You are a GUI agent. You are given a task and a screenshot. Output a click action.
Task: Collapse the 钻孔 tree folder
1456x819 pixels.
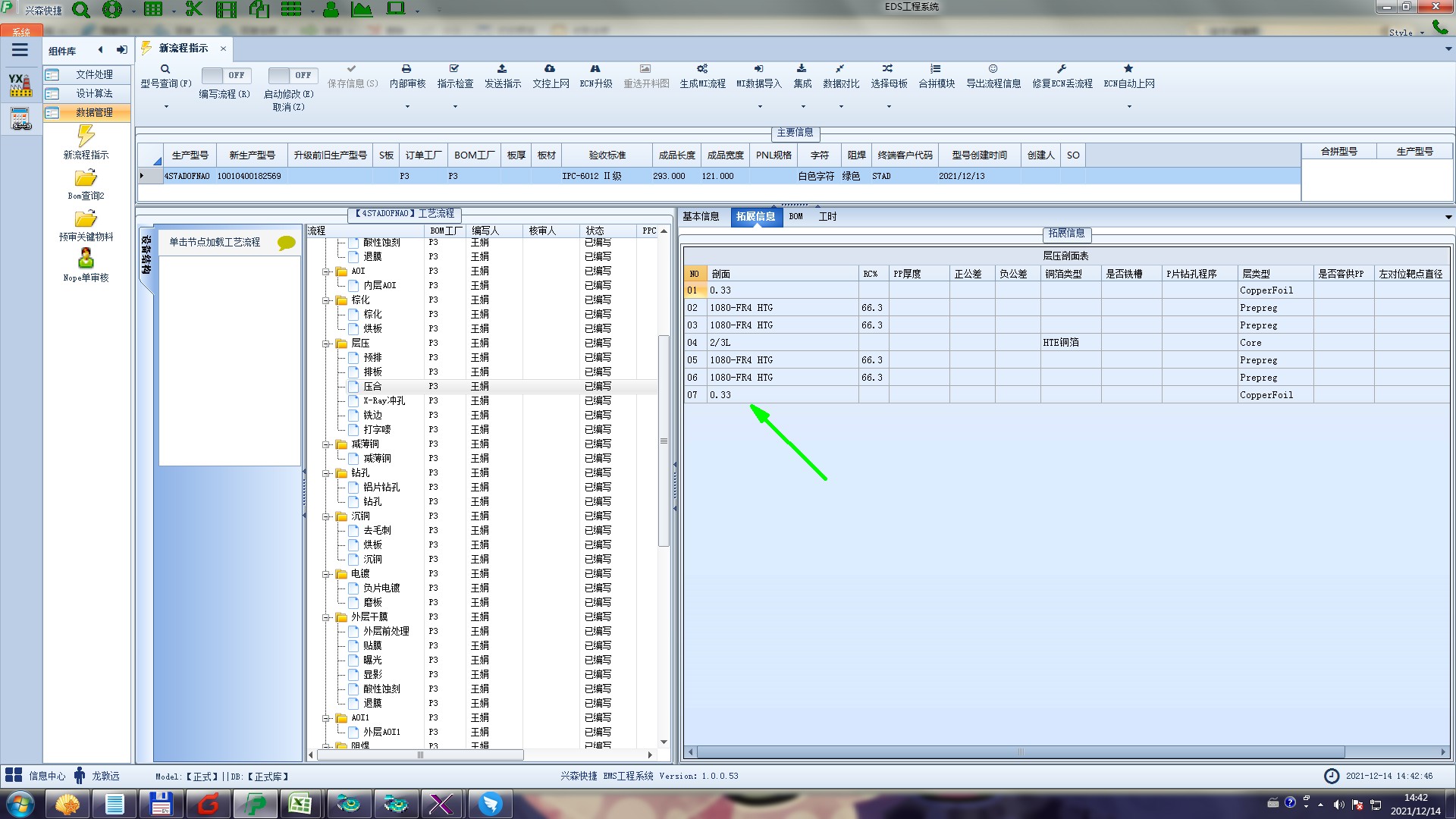click(327, 473)
